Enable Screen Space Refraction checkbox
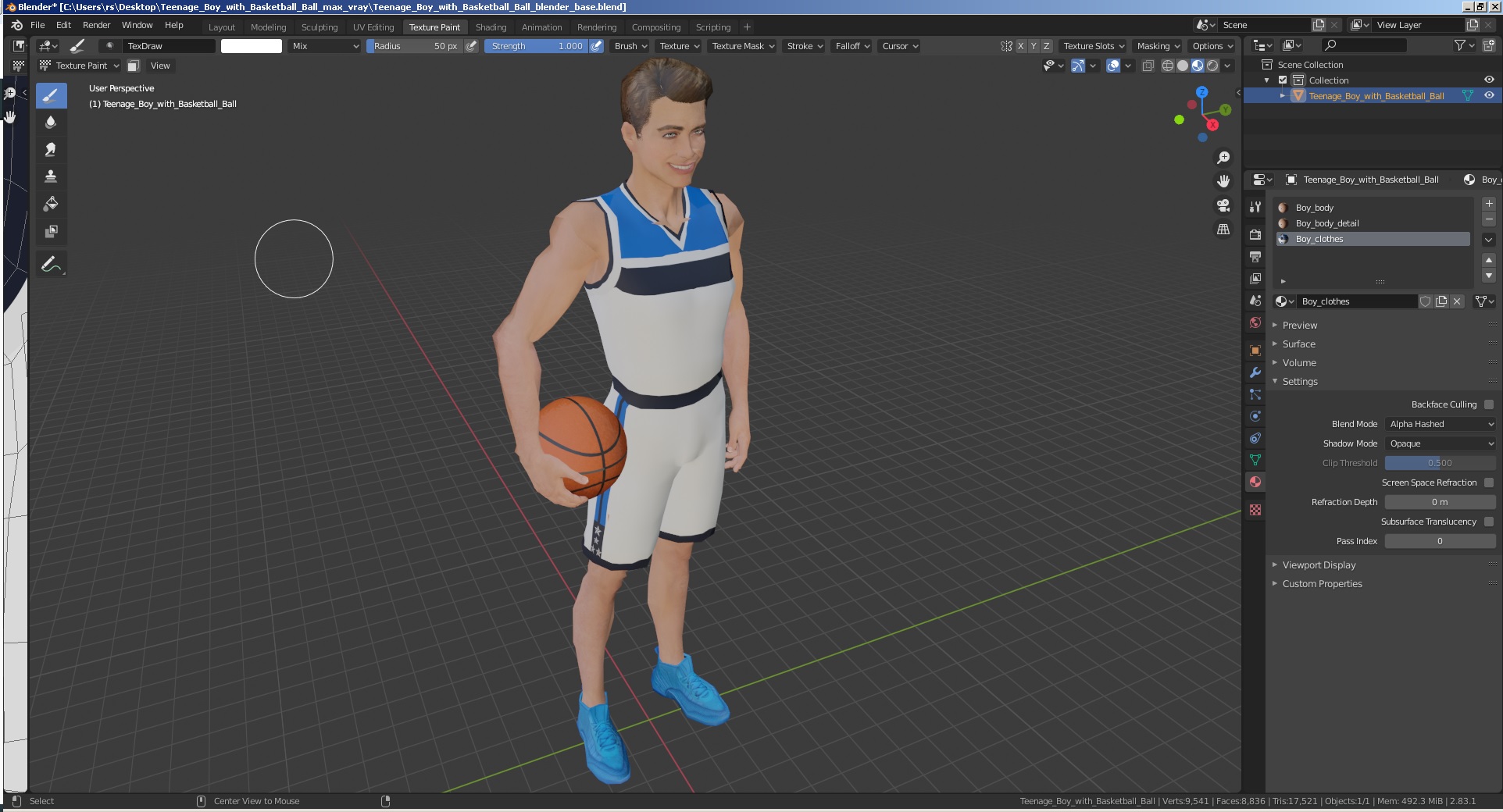 [1489, 483]
